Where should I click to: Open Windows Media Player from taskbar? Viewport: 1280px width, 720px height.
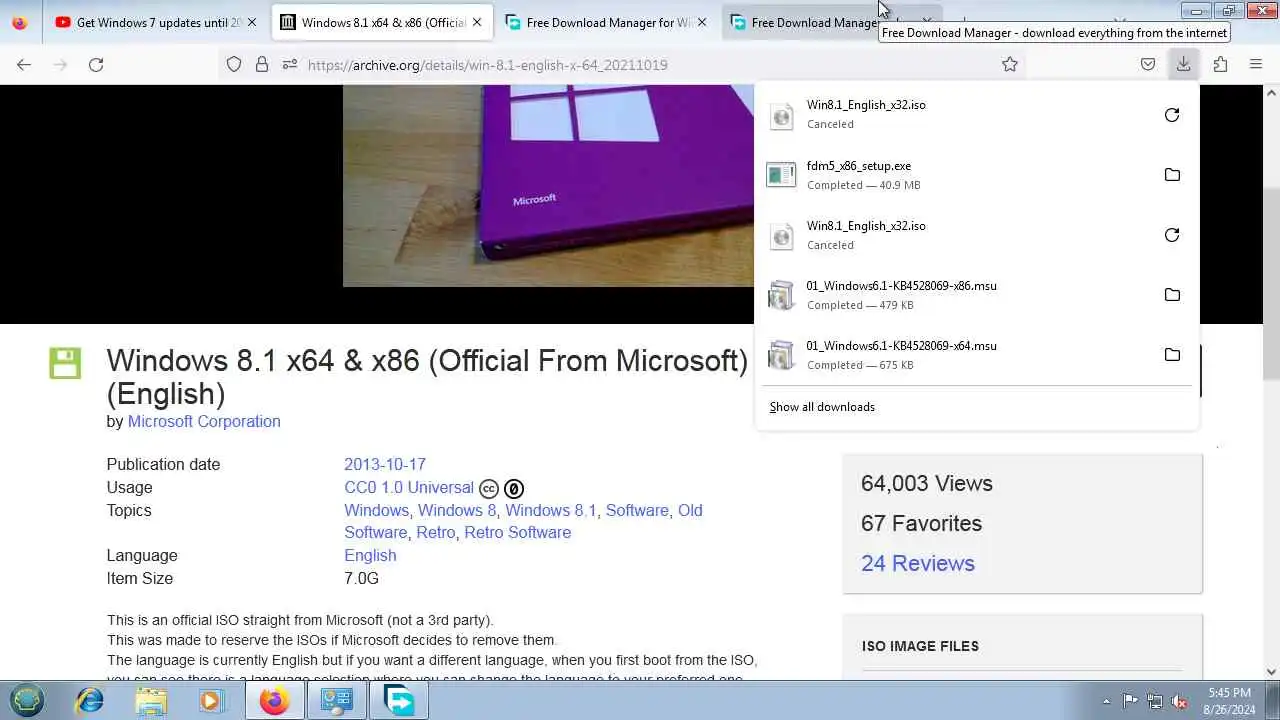coord(211,701)
